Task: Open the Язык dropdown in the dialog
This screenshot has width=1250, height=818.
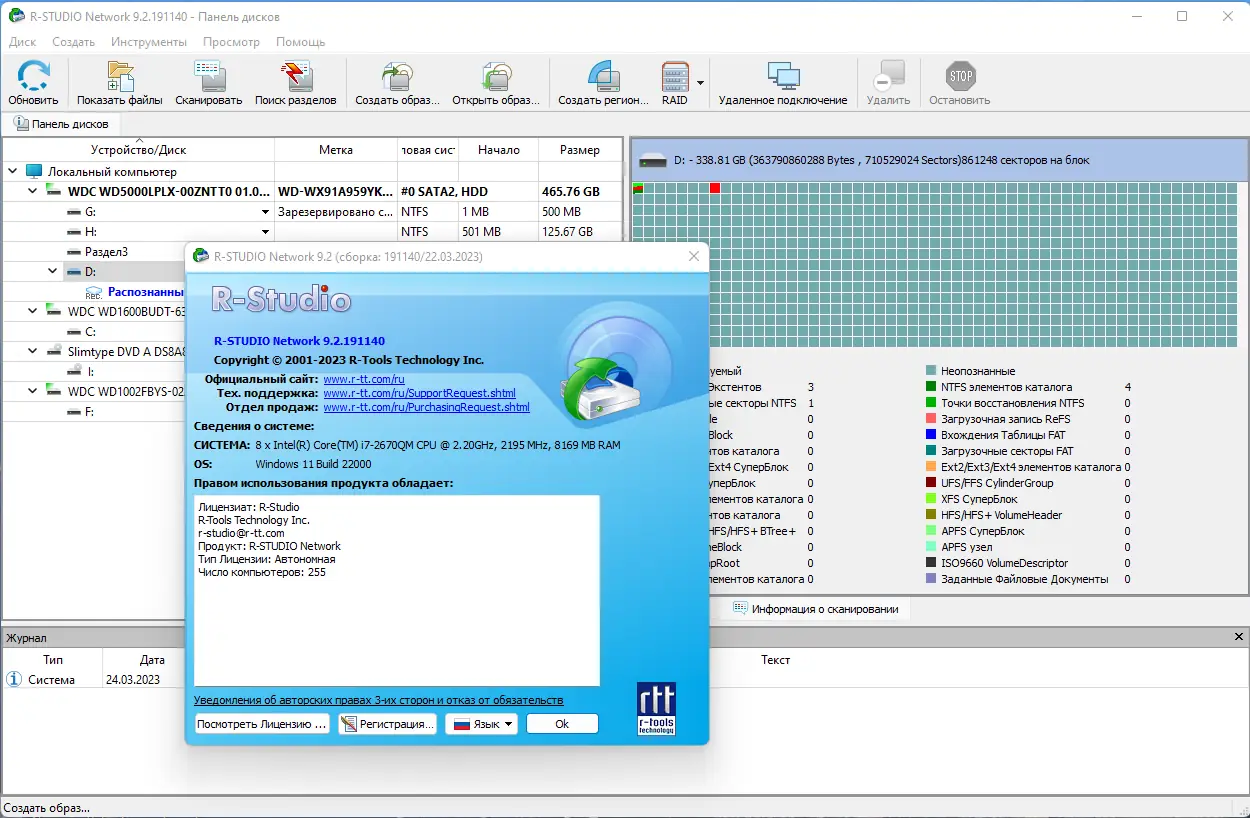Action: click(x=481, y=723)
